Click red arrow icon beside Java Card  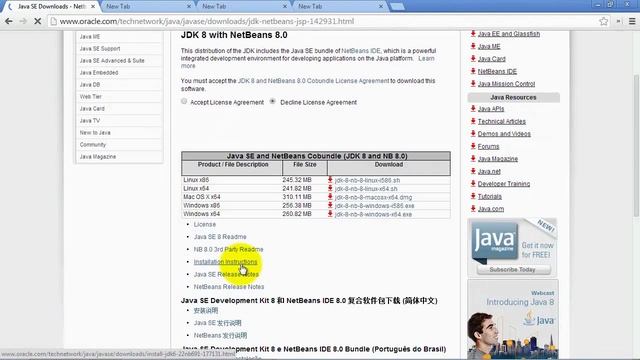click(473, 58)
